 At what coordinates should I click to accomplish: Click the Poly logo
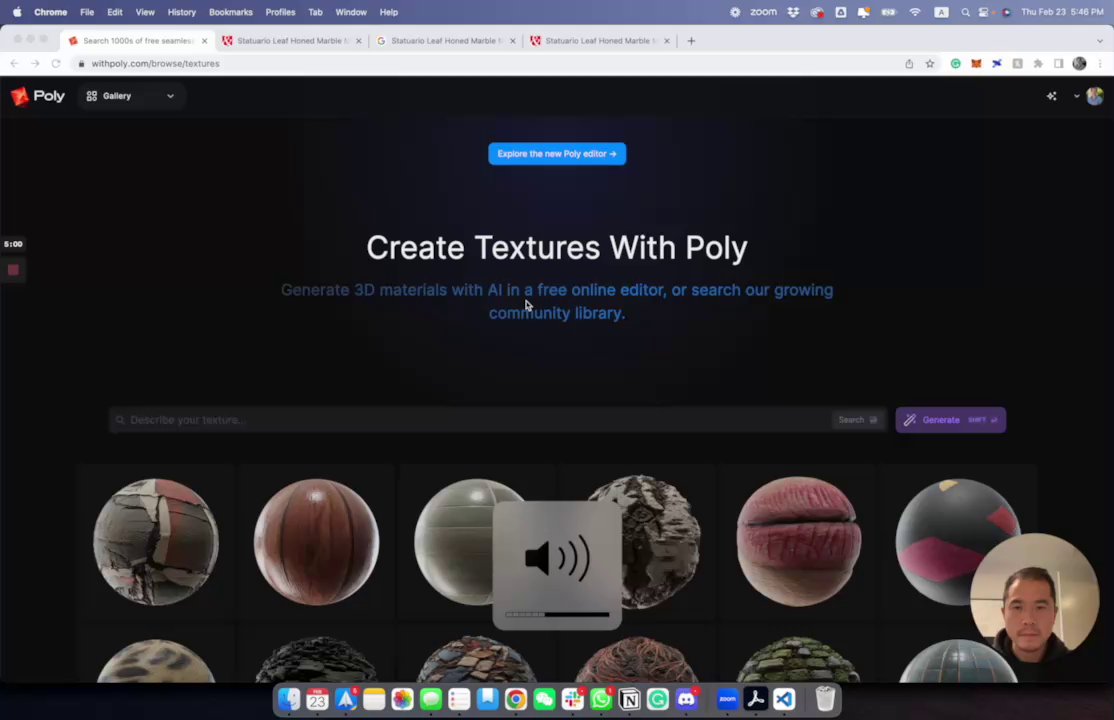coord(38,96)
